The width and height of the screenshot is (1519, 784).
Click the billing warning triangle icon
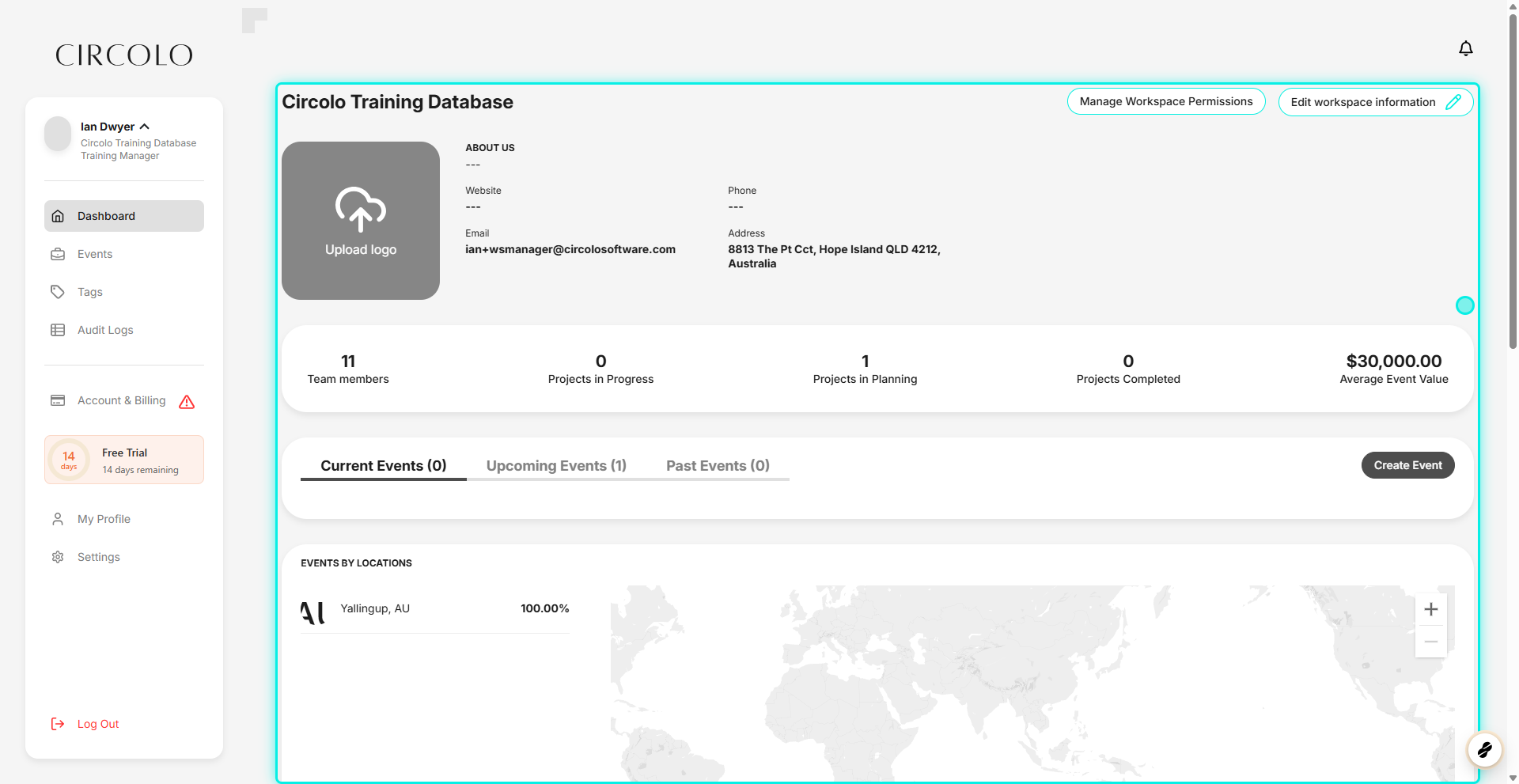click(187, 402)
